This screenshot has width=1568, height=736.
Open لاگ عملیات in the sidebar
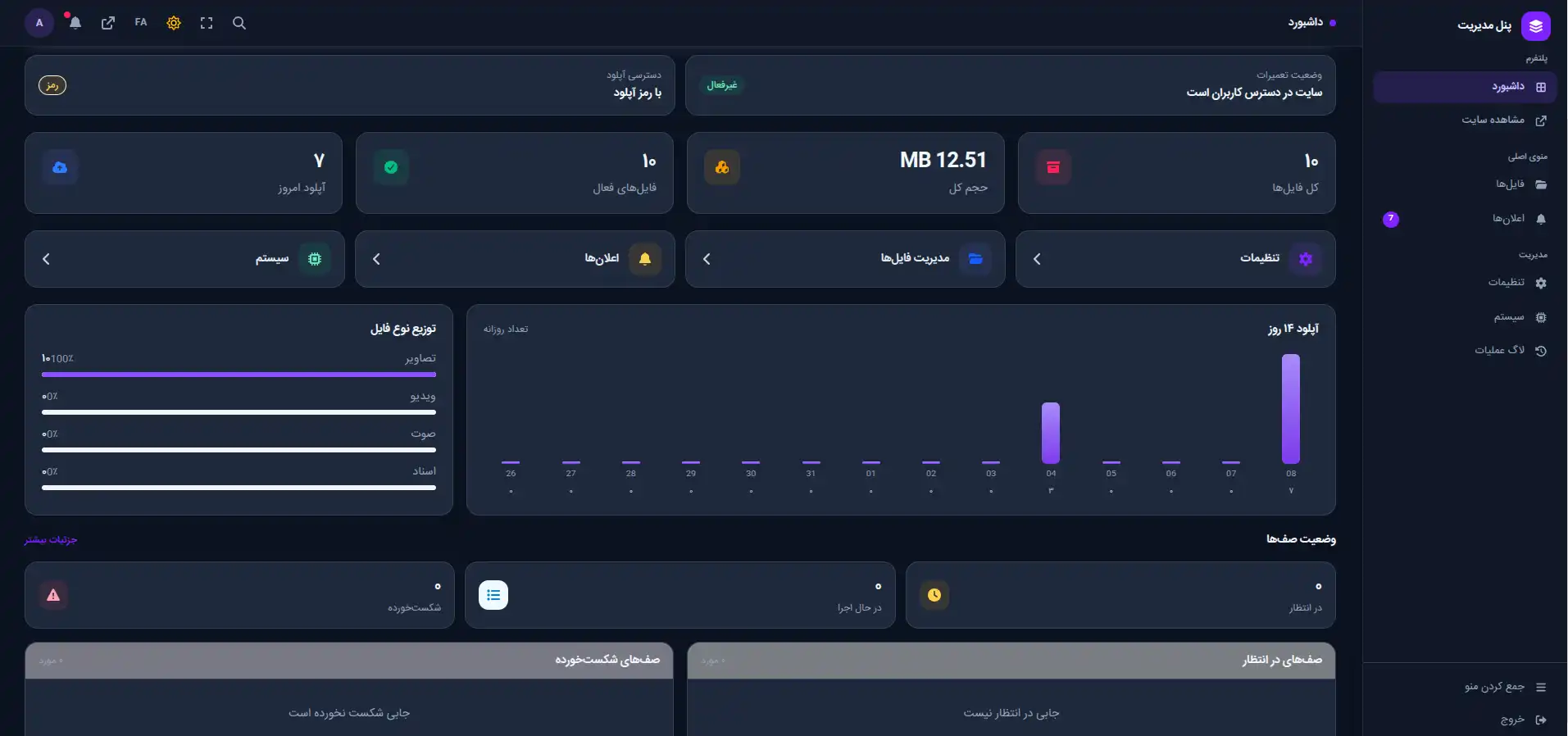tap(1466, 351)
